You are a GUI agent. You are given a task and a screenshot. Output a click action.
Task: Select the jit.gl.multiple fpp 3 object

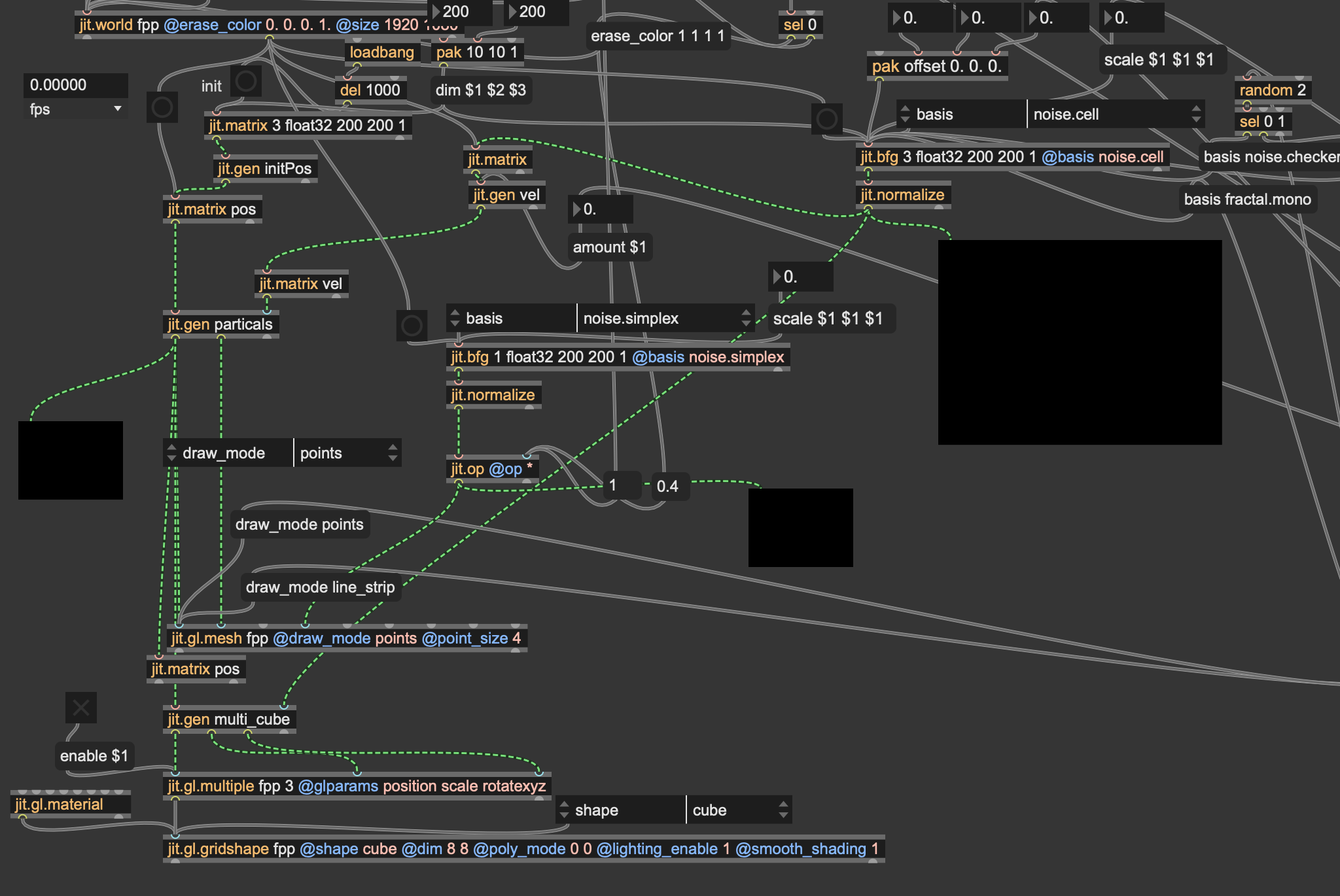tap(357, 786)
